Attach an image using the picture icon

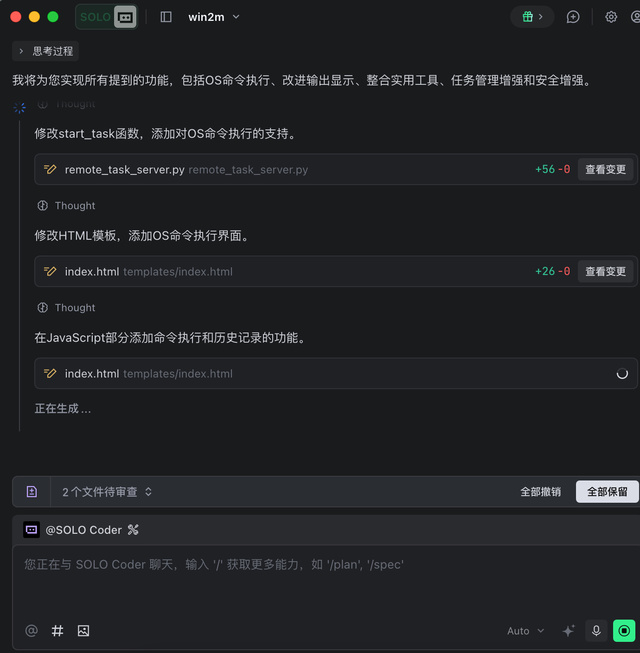(84, 631)
